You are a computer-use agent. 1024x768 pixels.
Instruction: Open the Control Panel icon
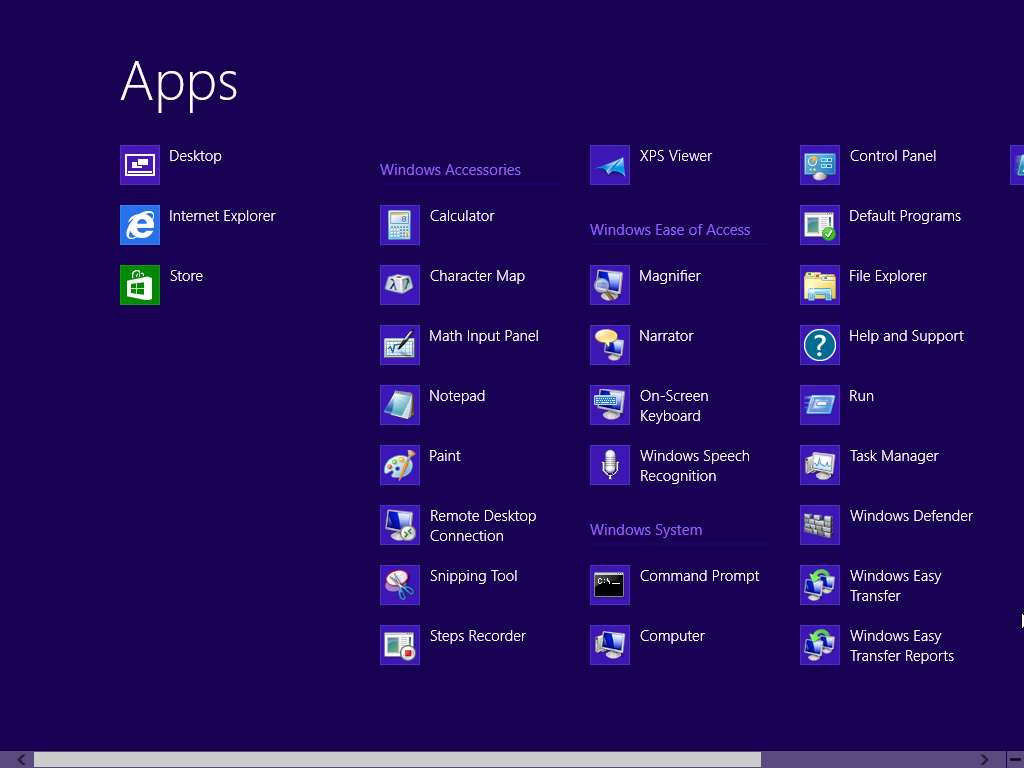click(820, 165)
